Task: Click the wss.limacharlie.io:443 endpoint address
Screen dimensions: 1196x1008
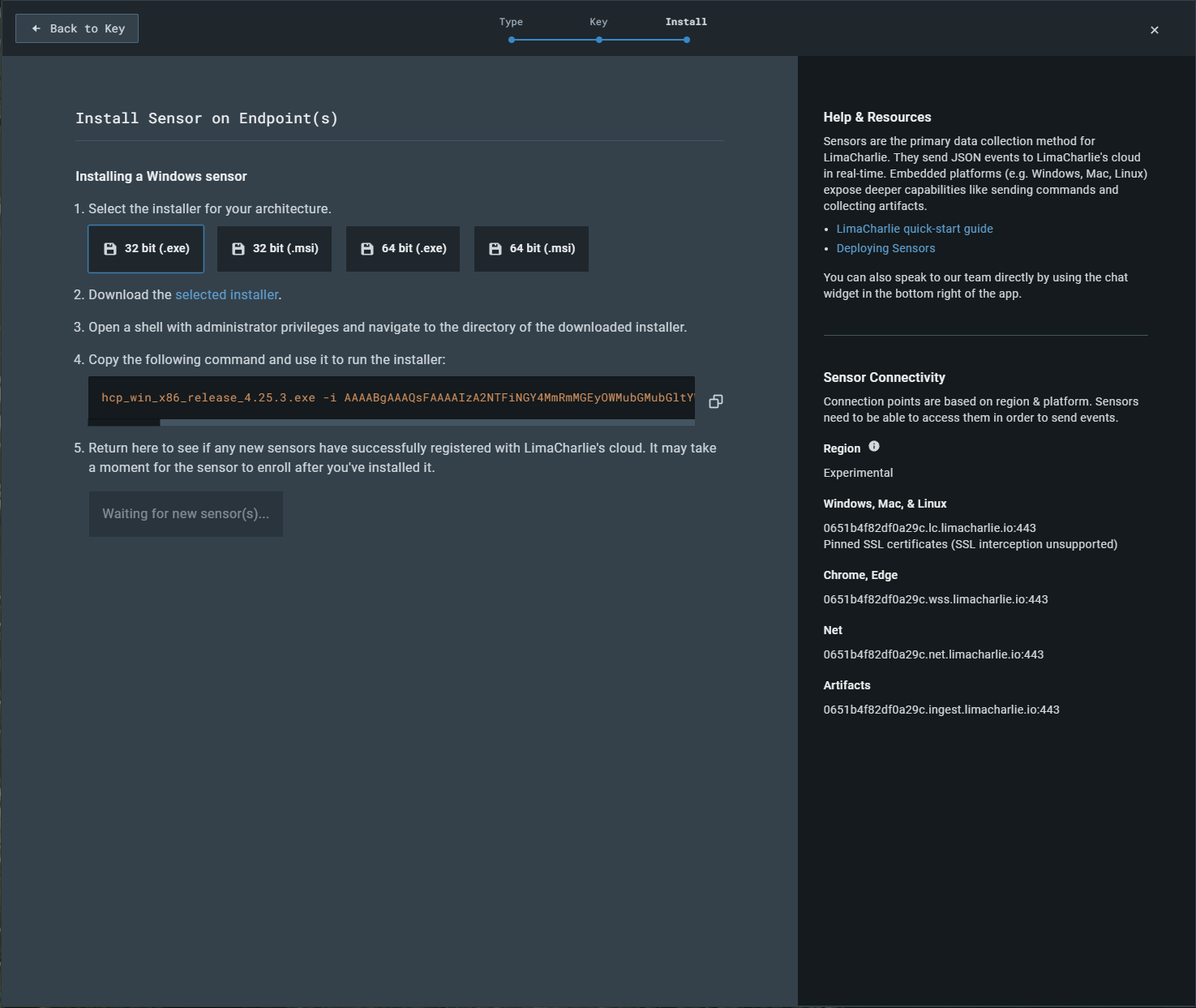Action: [936, 599]
